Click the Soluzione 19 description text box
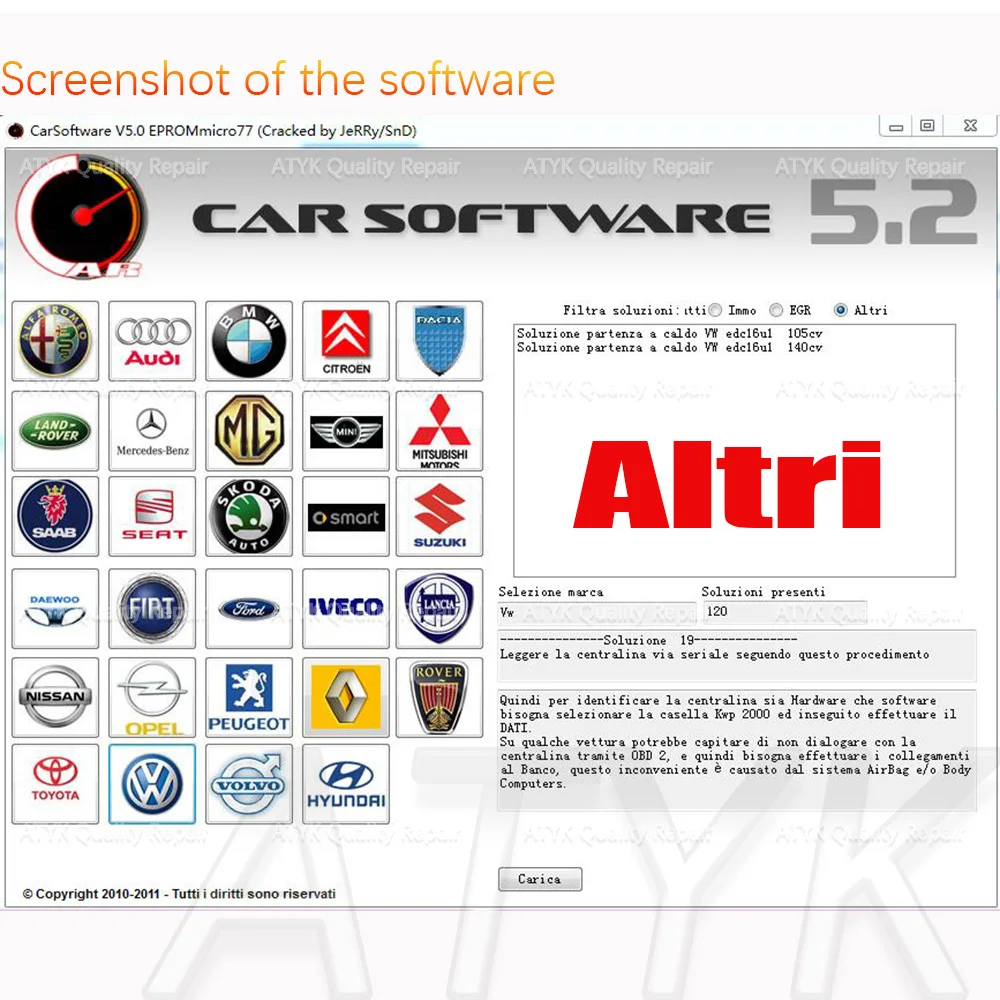Image resolution: width=1000 pixels, height=1000 pixels. [737, 656]
